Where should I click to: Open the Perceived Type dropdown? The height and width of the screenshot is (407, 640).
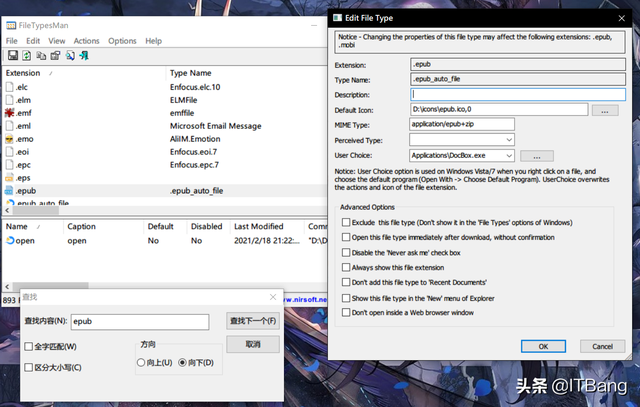pos(508,141)
